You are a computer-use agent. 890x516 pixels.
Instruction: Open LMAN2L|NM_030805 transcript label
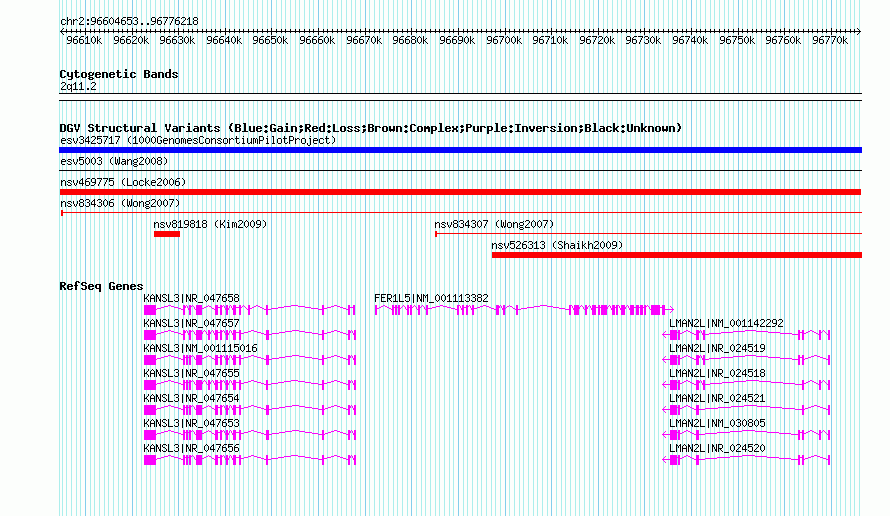coord(717,423)
